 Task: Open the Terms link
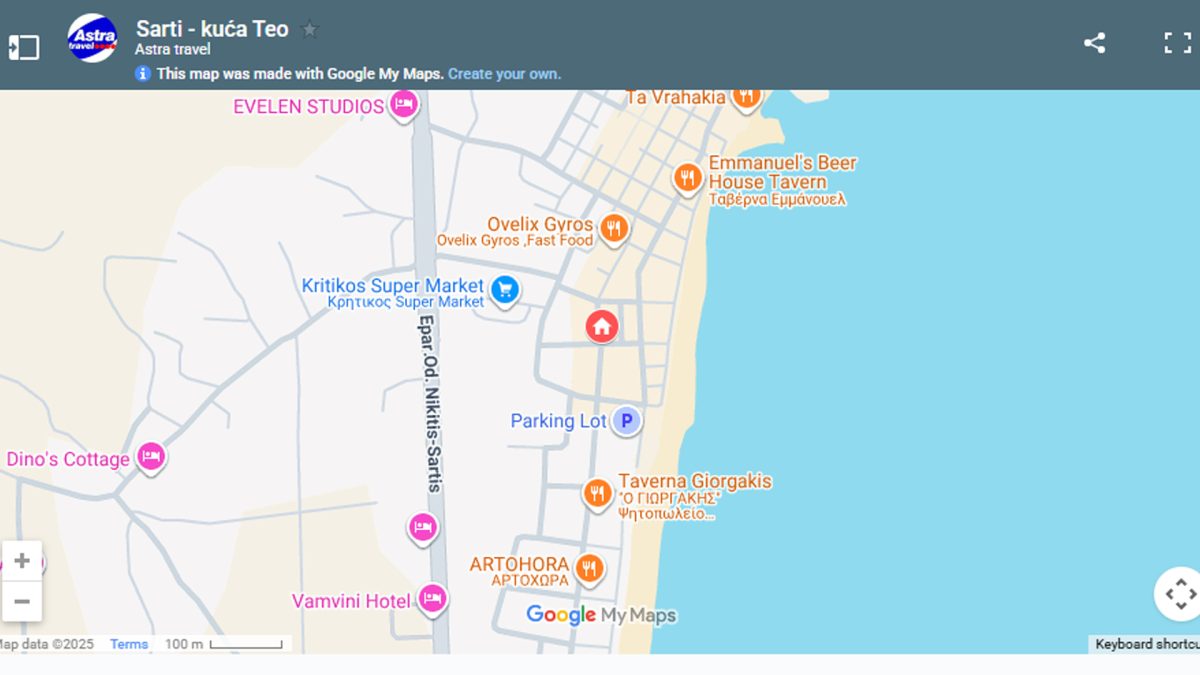129,644
